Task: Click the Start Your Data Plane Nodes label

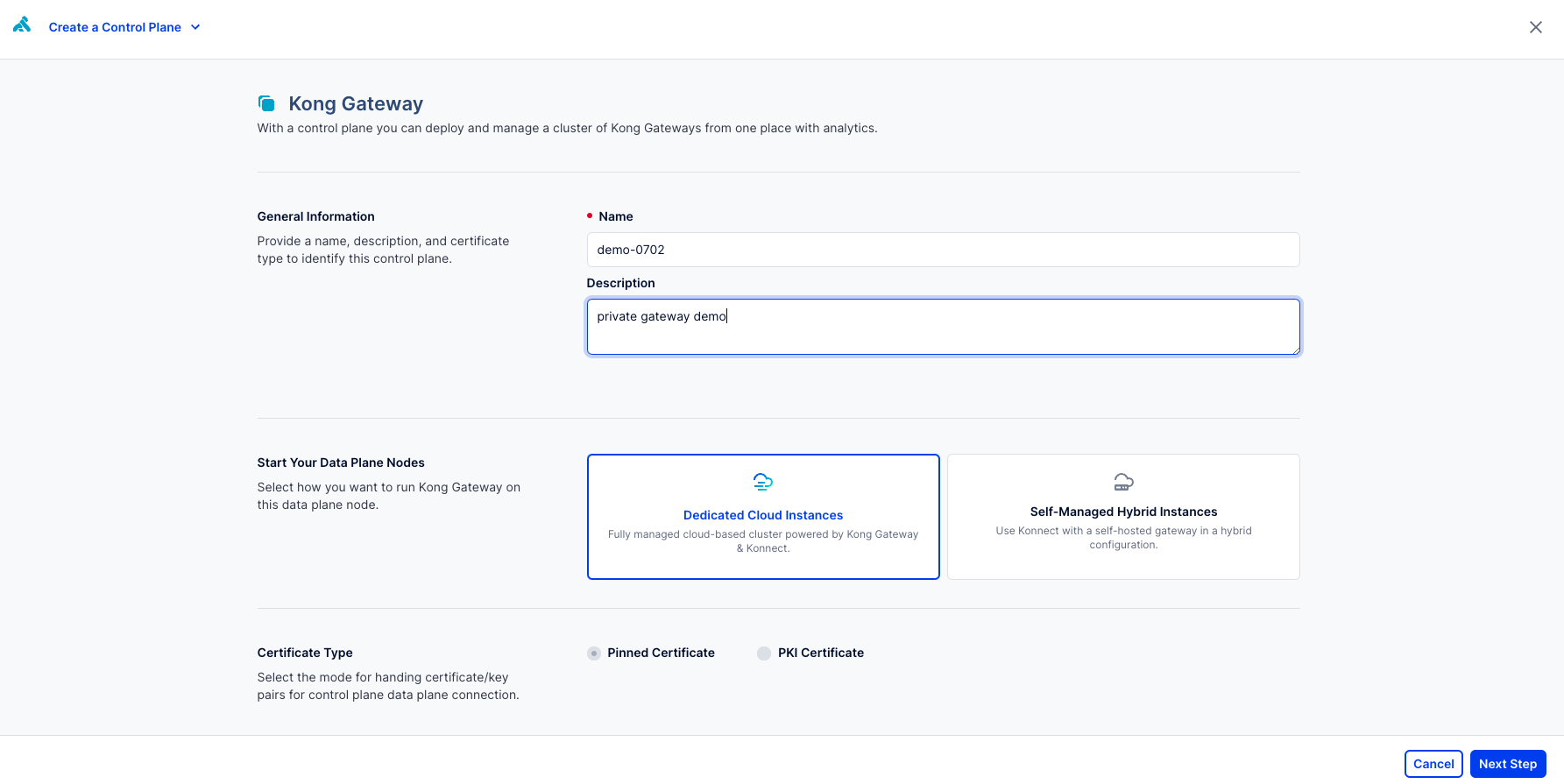Action: (341, 463)
